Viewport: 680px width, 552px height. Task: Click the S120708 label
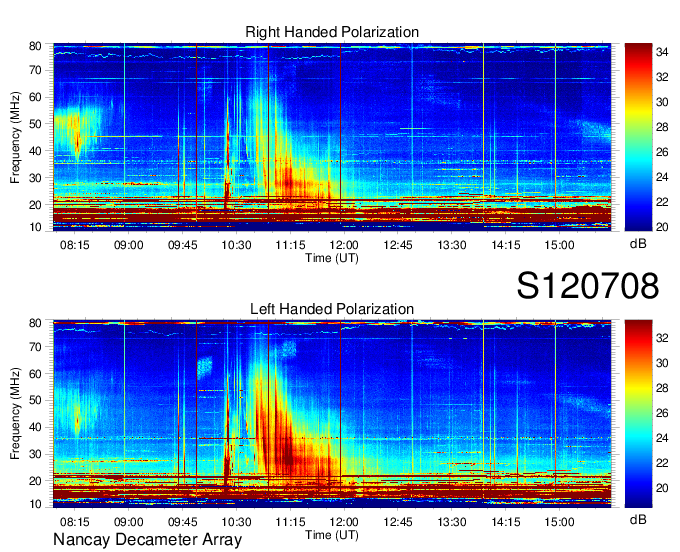click(588, 286)
